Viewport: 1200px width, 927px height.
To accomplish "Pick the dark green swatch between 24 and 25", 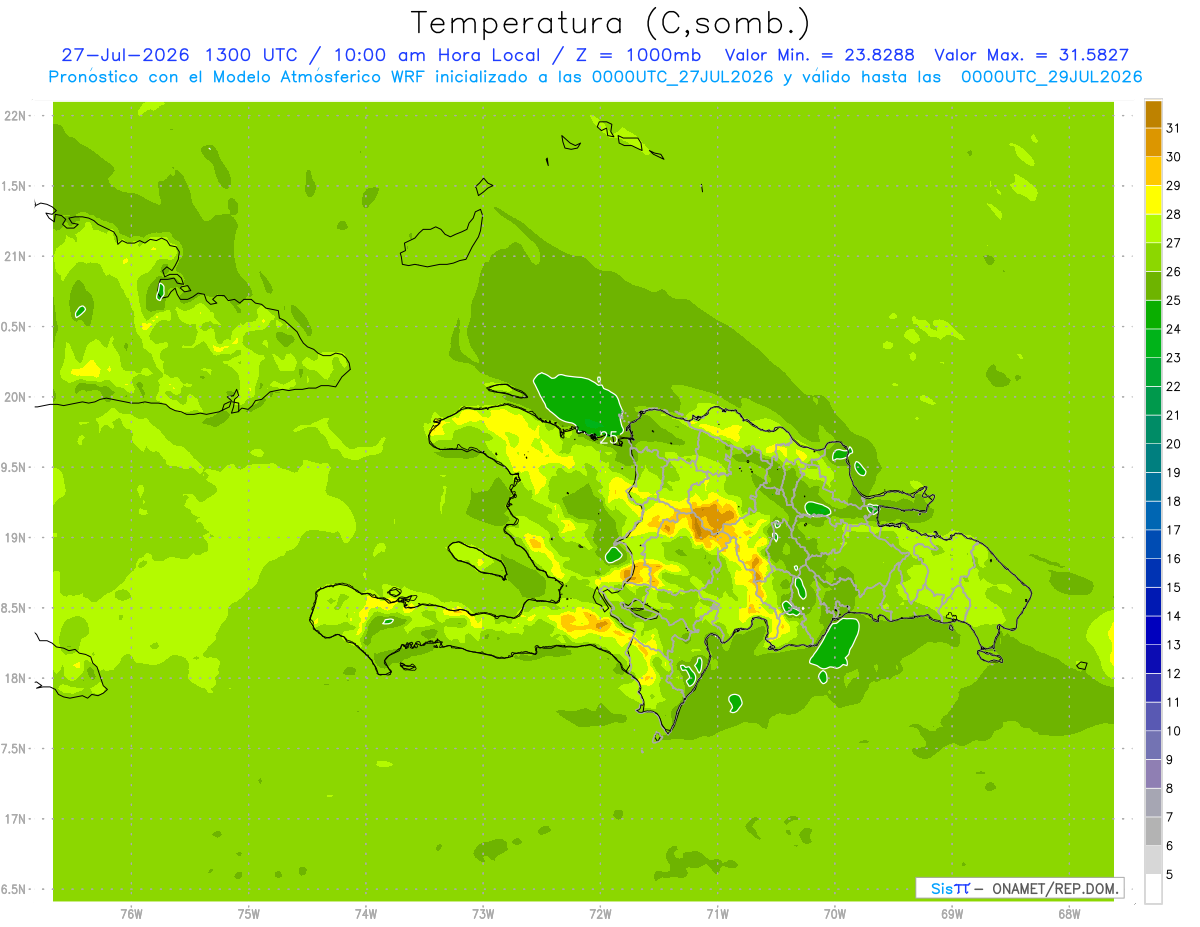I will tap(1153, 315).
